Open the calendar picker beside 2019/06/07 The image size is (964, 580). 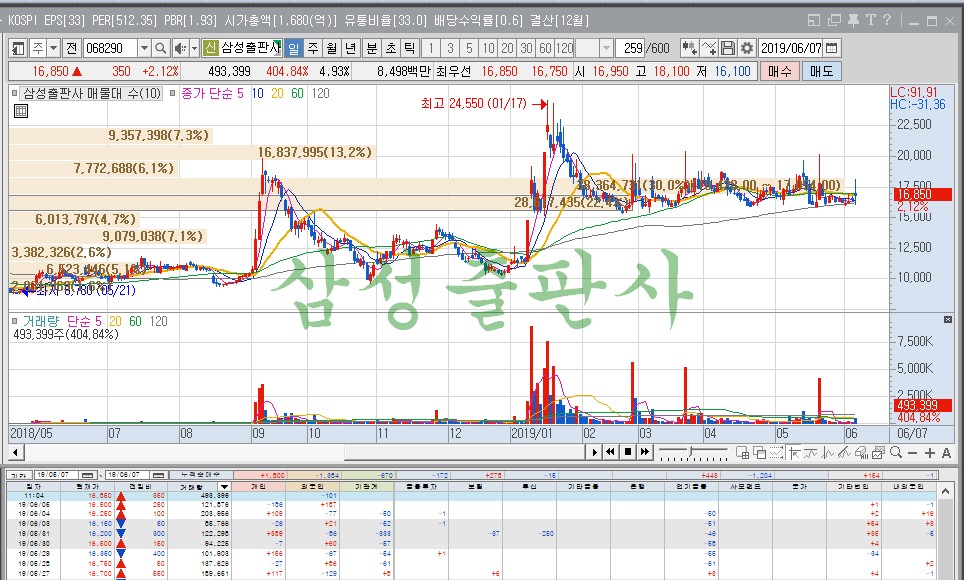[831, 48]
